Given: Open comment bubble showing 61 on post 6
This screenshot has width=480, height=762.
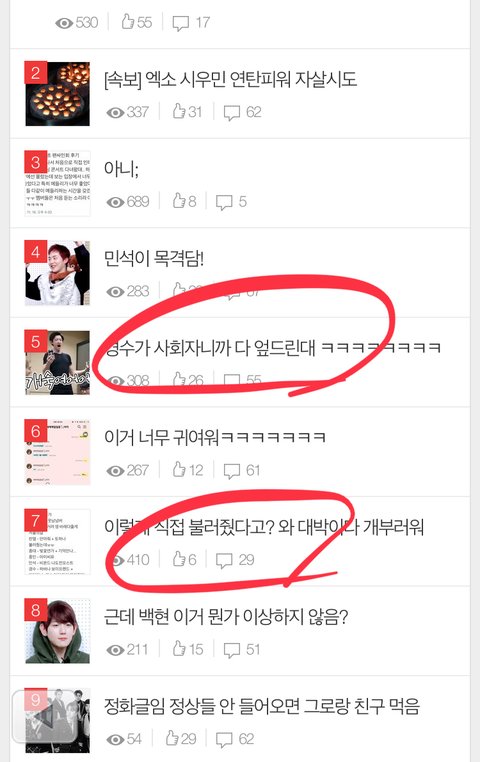Looking at the screenshot, I should click(232, 470).
